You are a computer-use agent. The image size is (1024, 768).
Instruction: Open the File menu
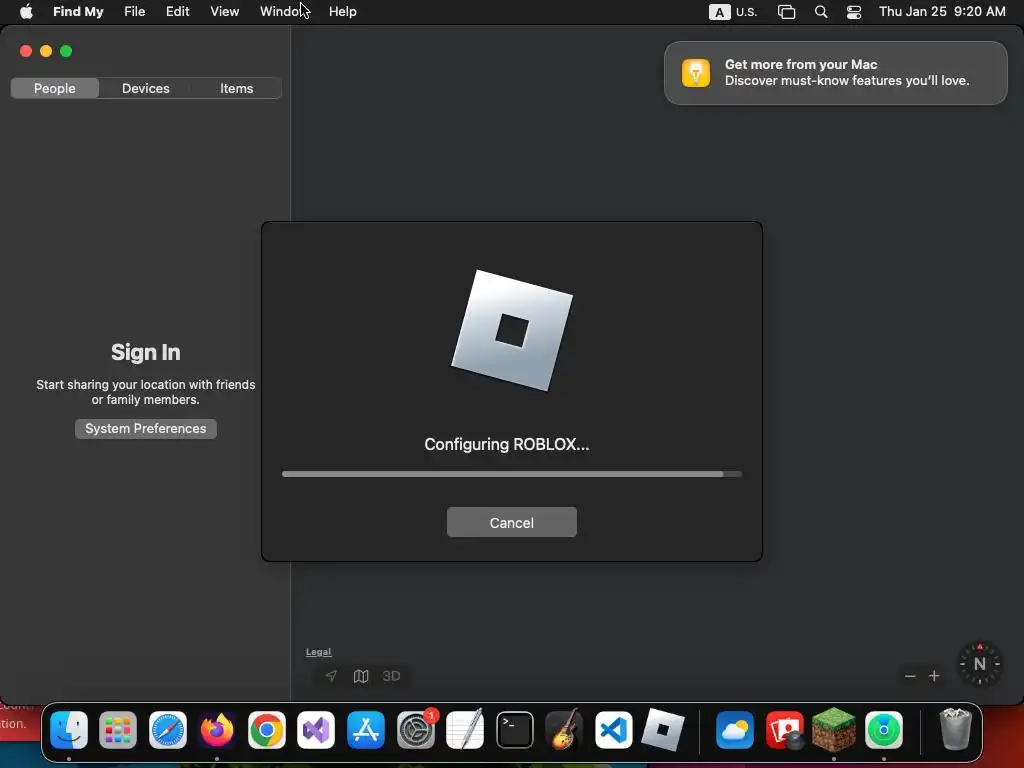pos(135,12)
